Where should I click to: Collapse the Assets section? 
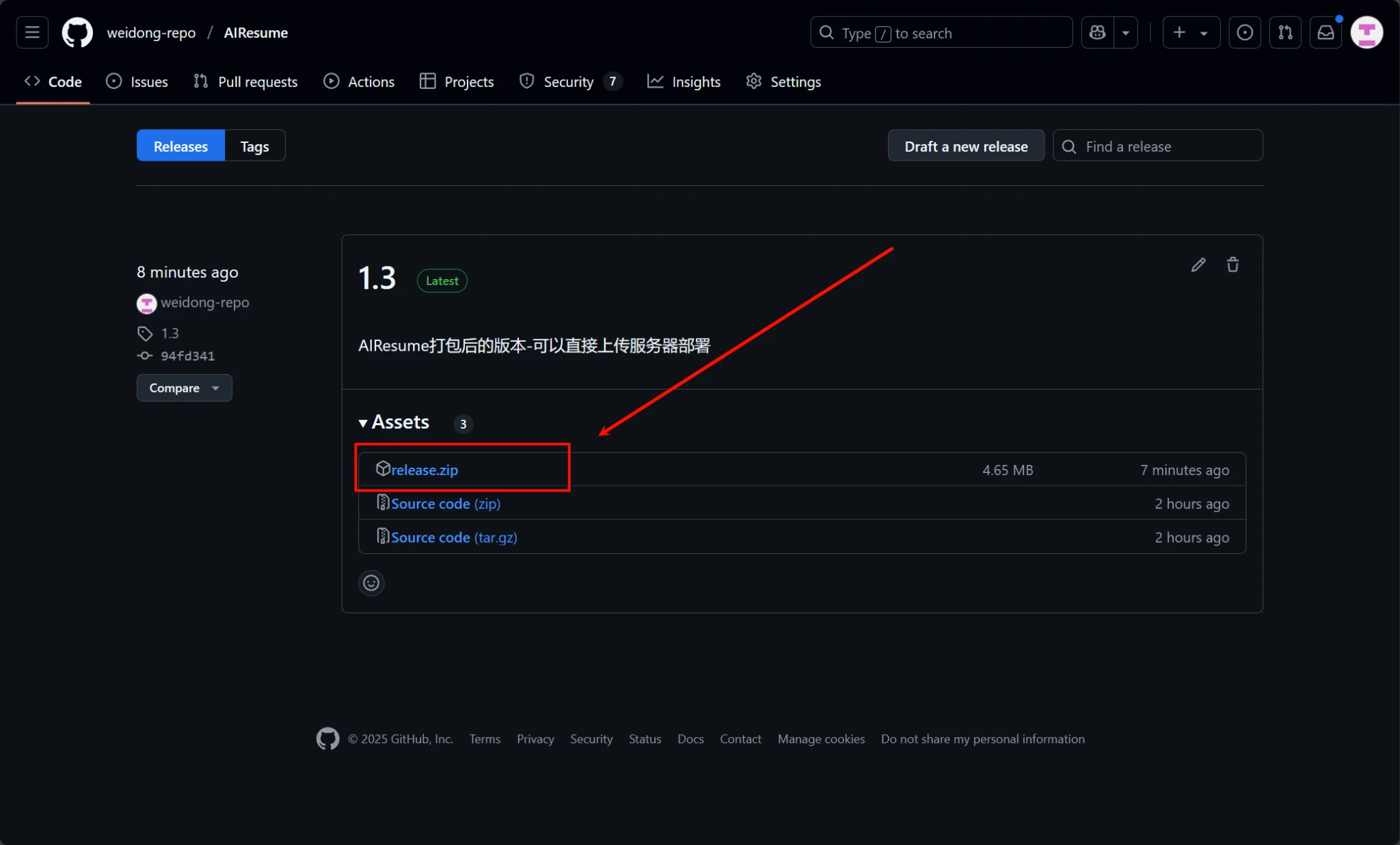click(394, 422)
